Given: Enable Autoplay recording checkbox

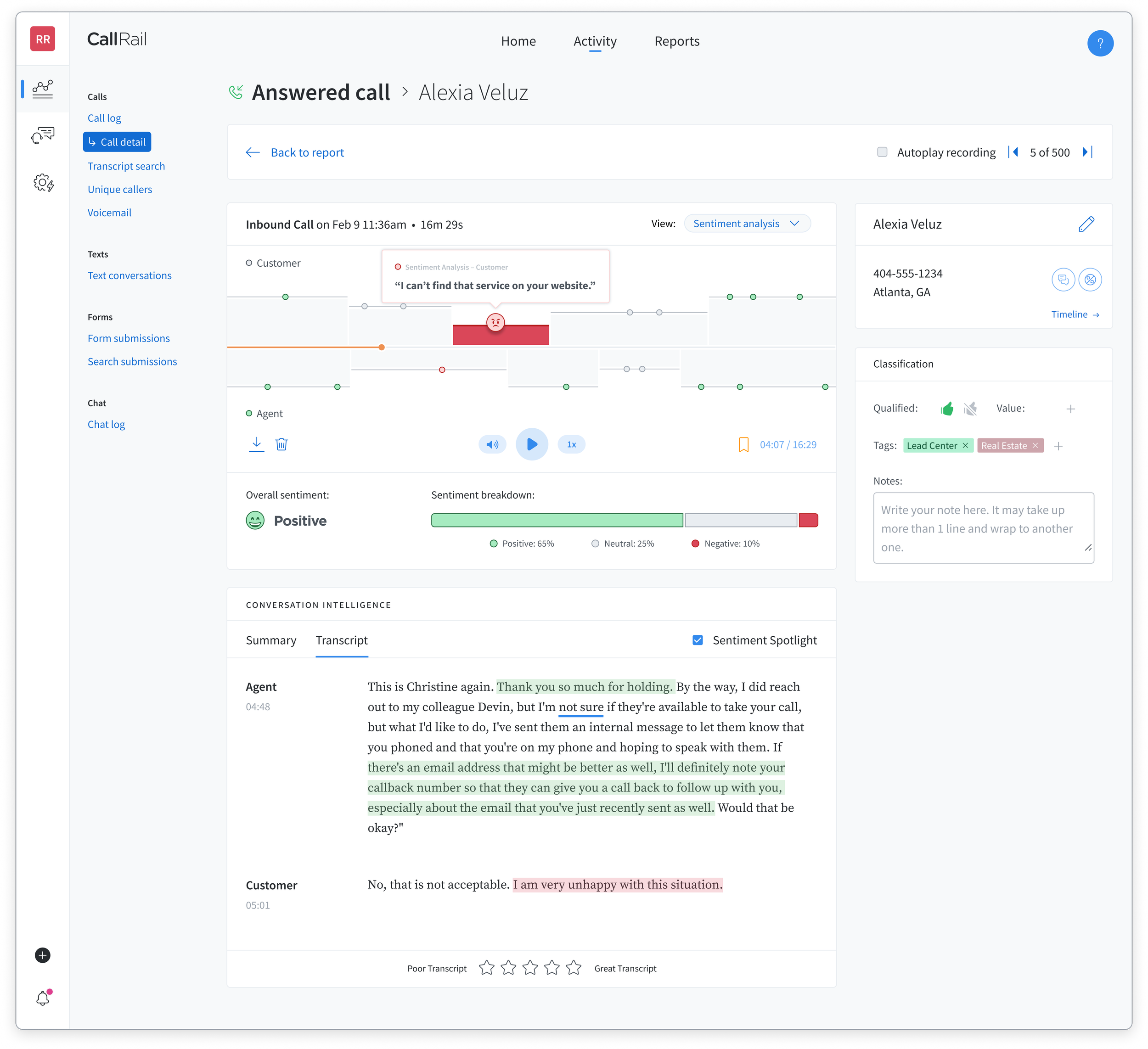Looking at the screenshot, I should (882, 152).
